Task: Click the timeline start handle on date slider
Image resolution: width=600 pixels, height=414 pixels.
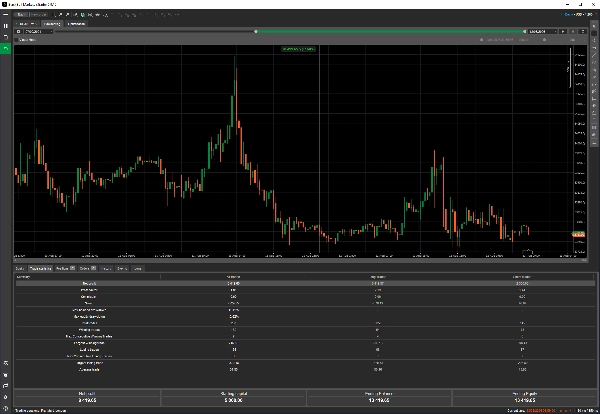Action: (256, 31)
